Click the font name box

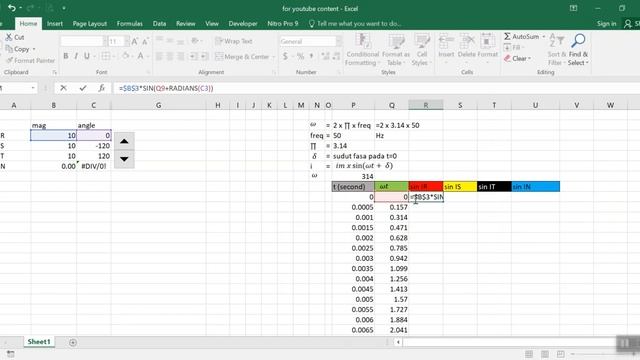[82, 41]
